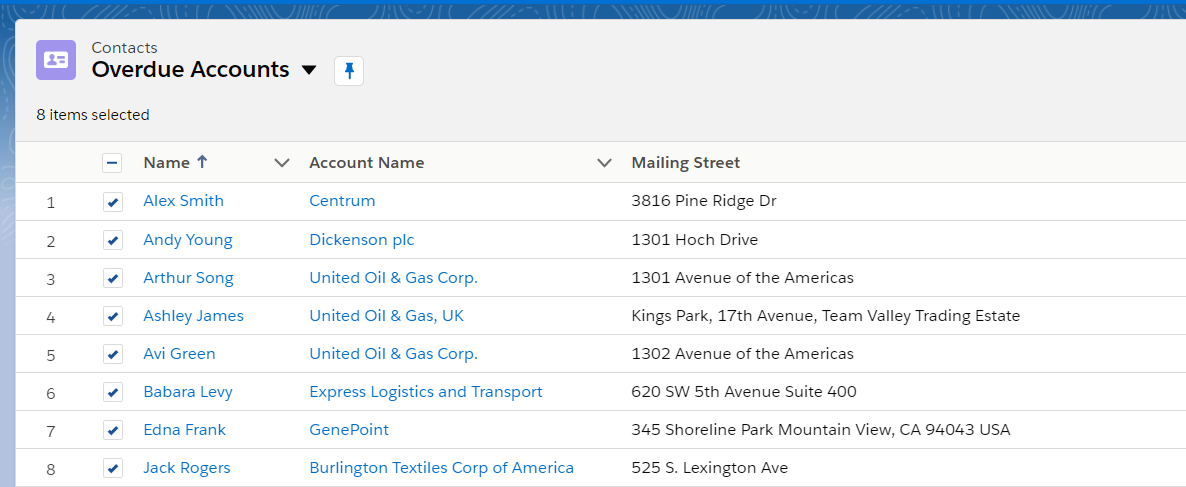Viewport: 1186px width, 487px height.
Task: Open the Alex Smith contact
Action: (x=184, y=201)
